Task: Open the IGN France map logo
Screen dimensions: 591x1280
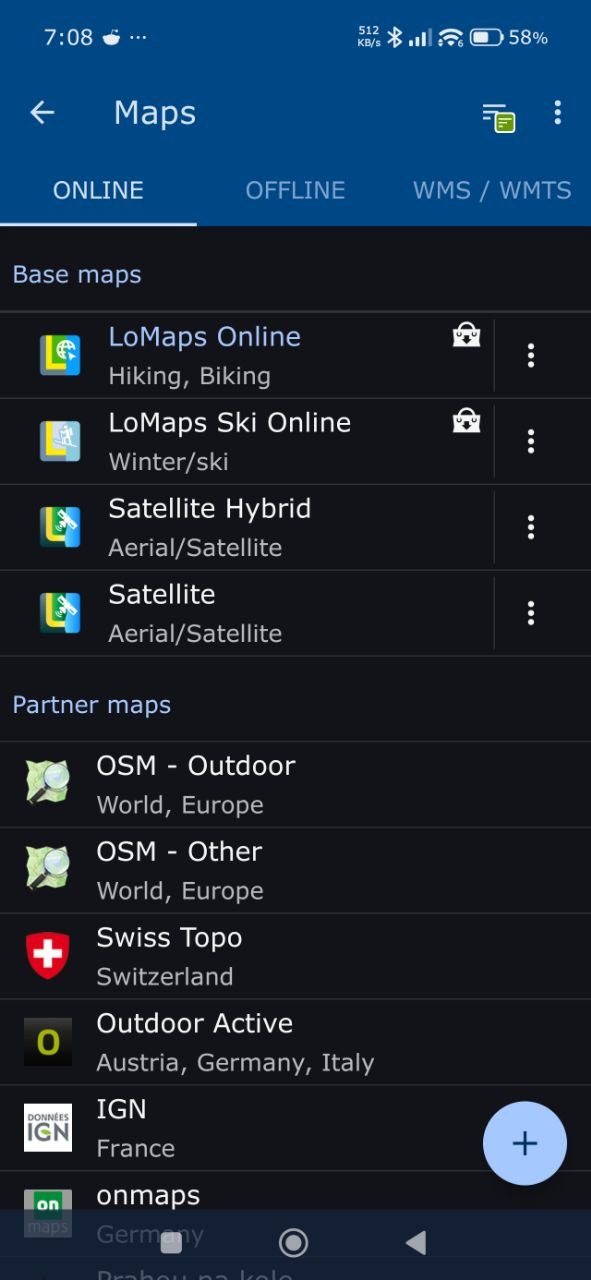Action: click(x=48, y=1128)
